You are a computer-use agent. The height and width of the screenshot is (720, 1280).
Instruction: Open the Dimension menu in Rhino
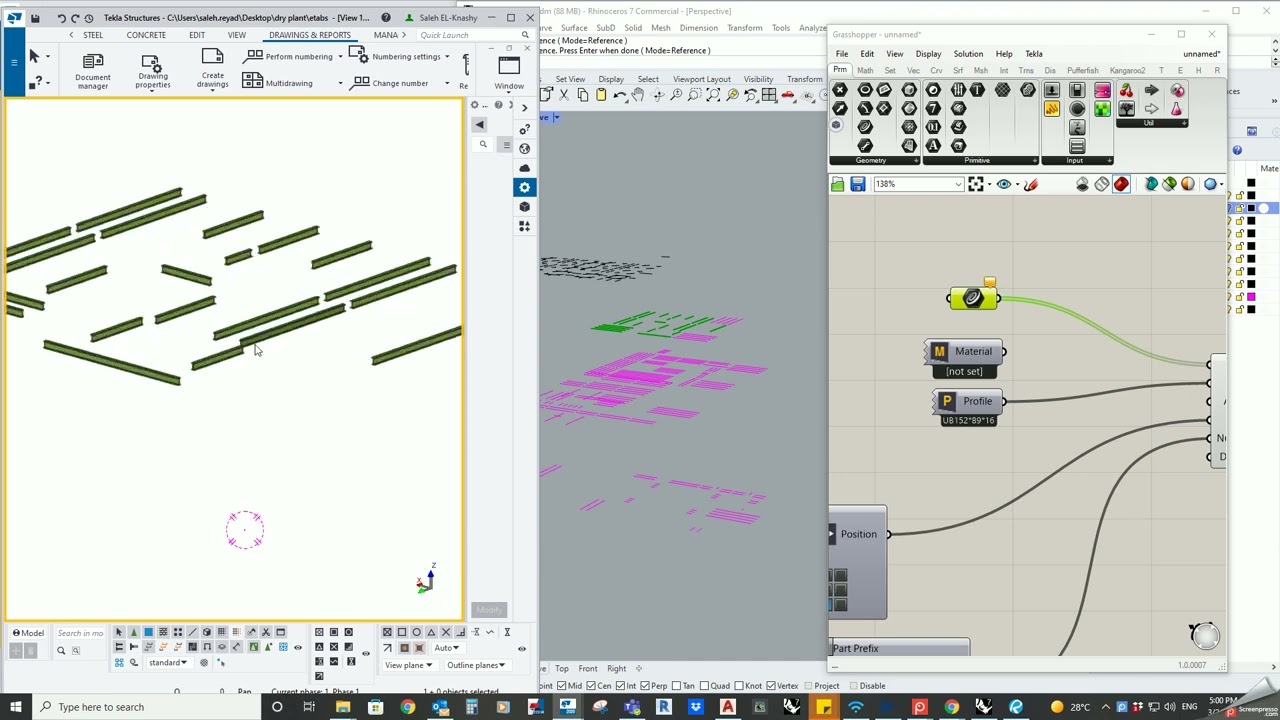698,28
